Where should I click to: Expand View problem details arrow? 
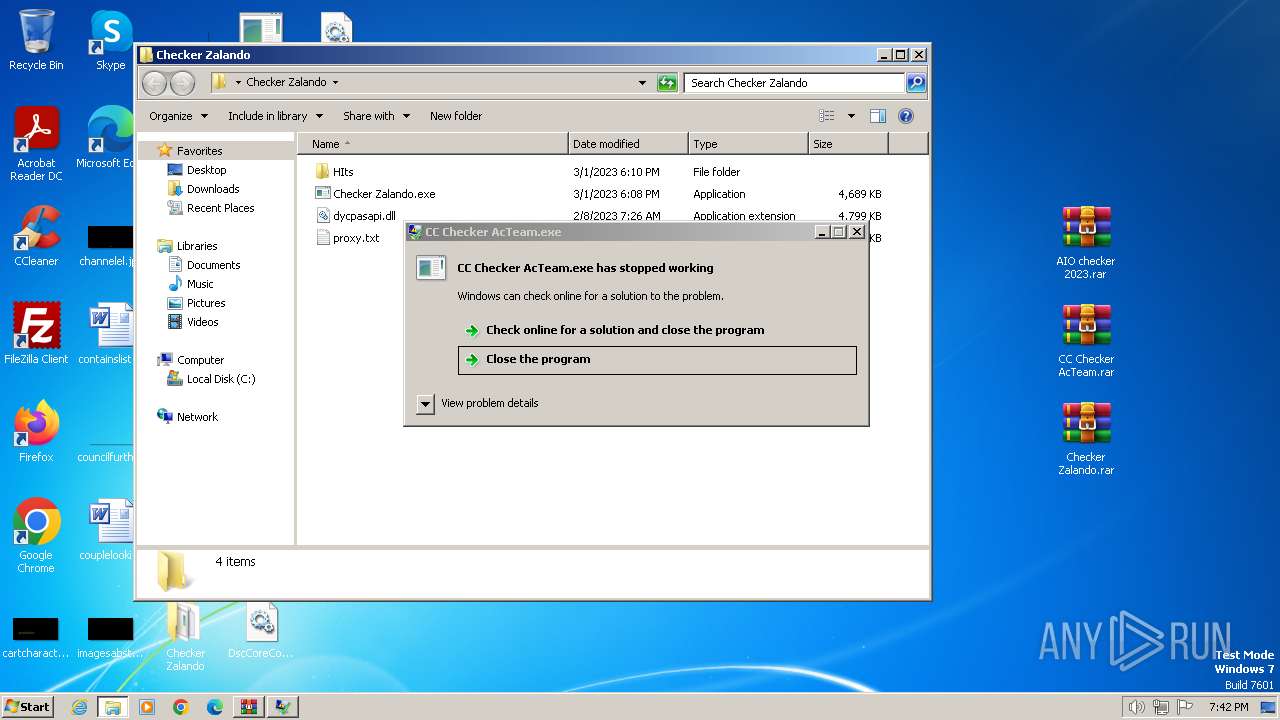pyautogui.click(x=425, y=403)
